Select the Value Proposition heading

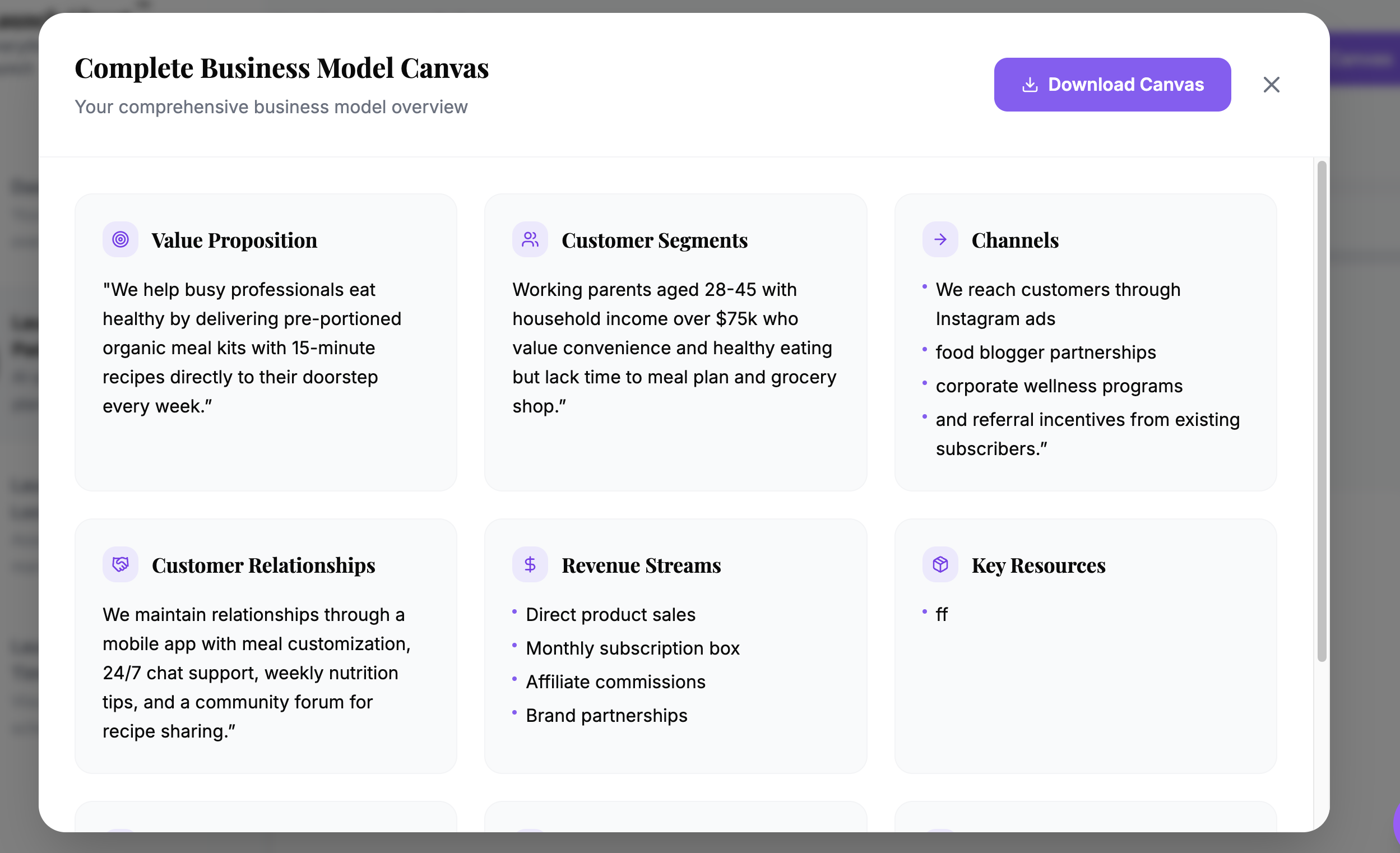pyautogui.click(x=234, y=240)
